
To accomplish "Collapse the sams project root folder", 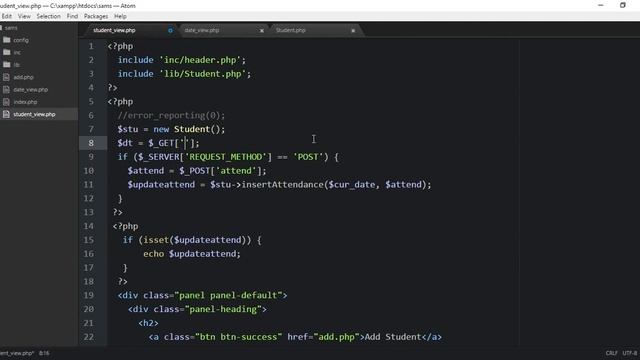I will (x=11, y=28).
